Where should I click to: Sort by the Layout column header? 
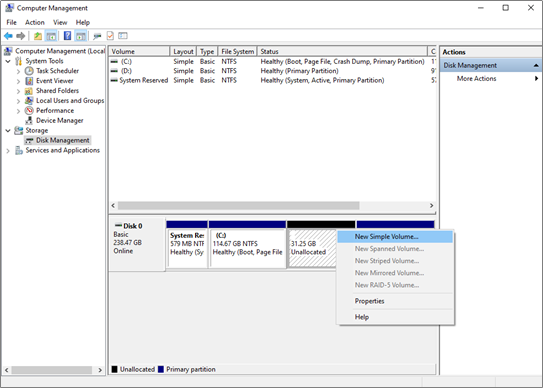coord(183,52)
